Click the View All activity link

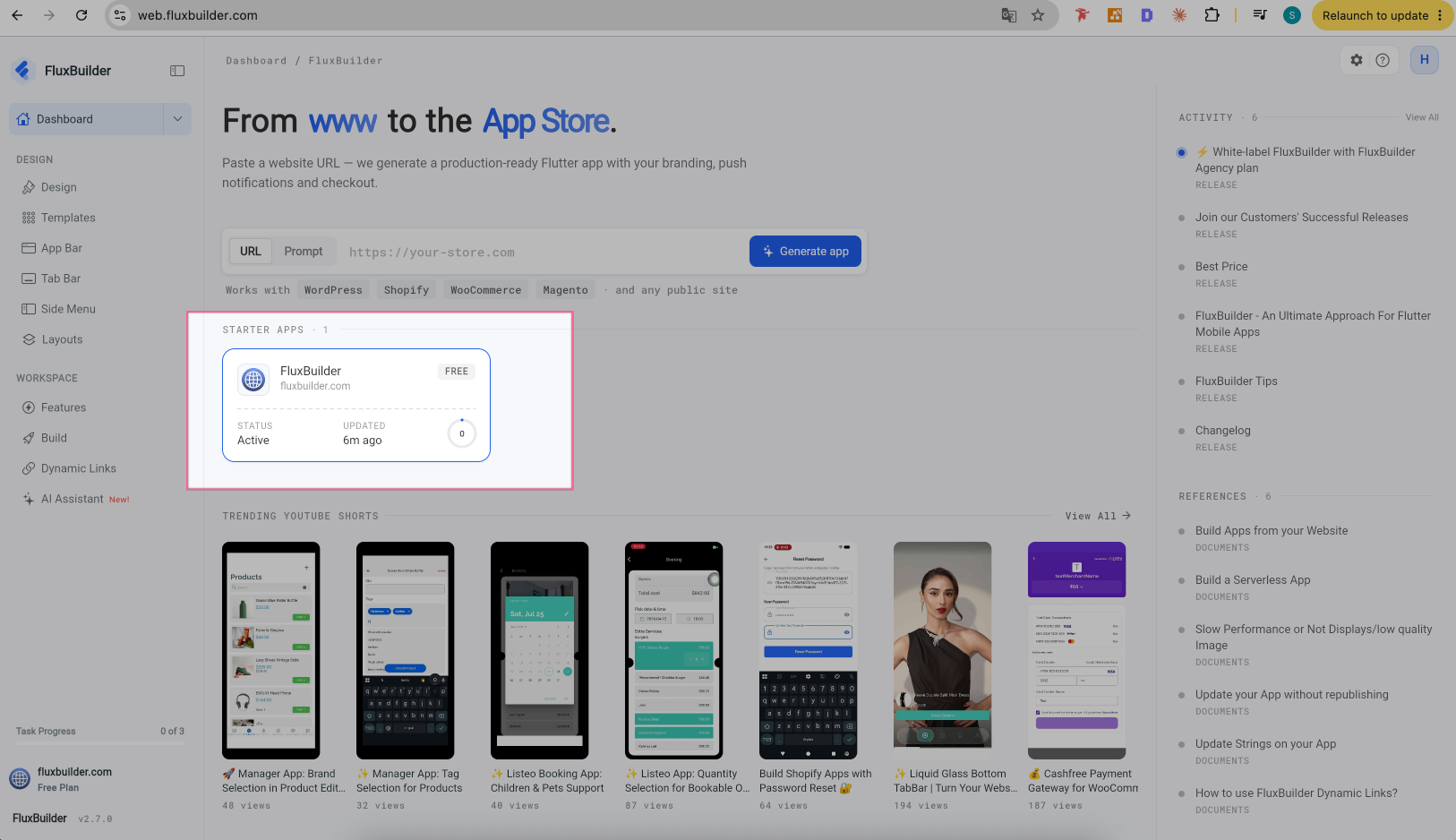click(1422, 117)
